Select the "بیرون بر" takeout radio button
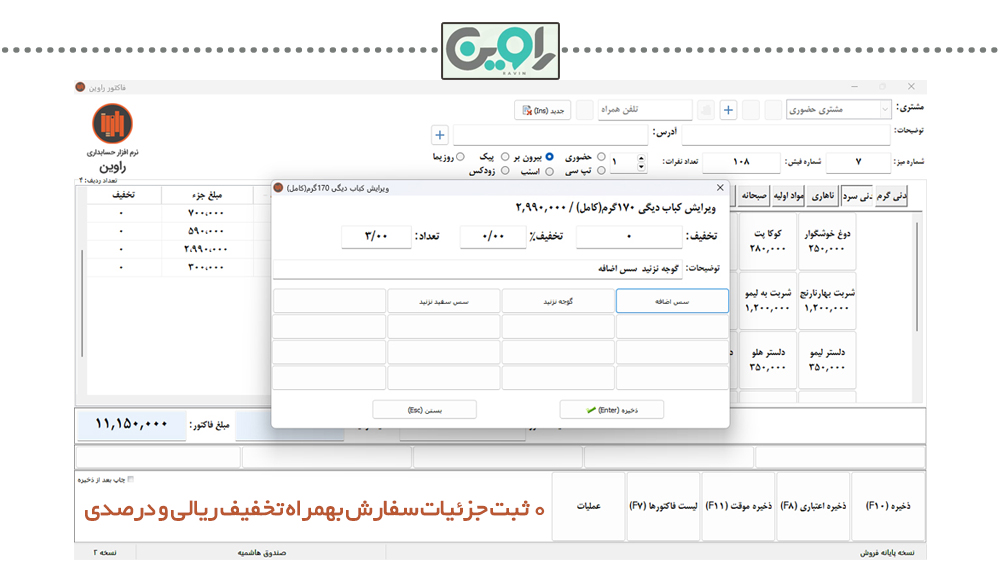This screenshot has width=1000, height=562. coord(549,157)
